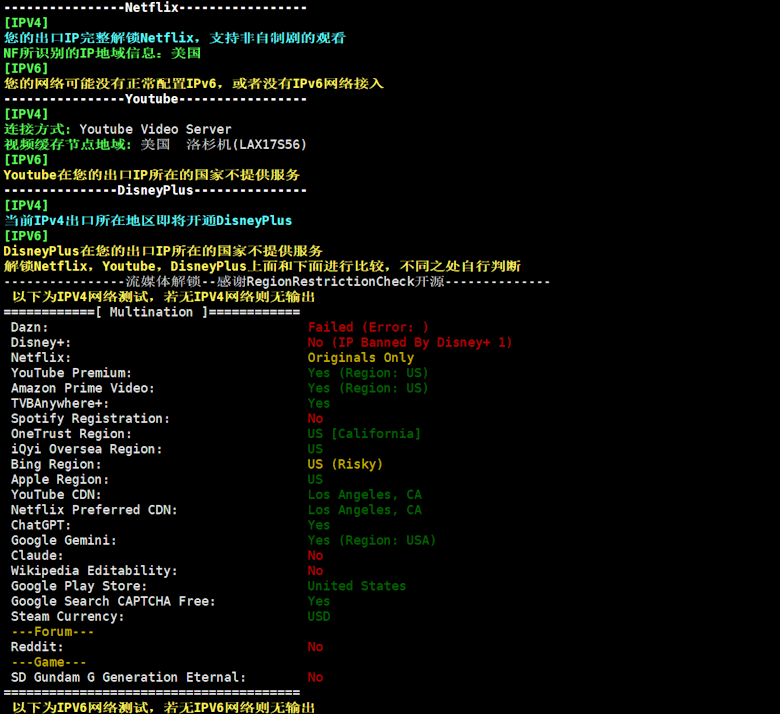This screenshot has height=714, width=780.
Task: Click the 'YouTube Premium:' label
Action: pos(71,373)
